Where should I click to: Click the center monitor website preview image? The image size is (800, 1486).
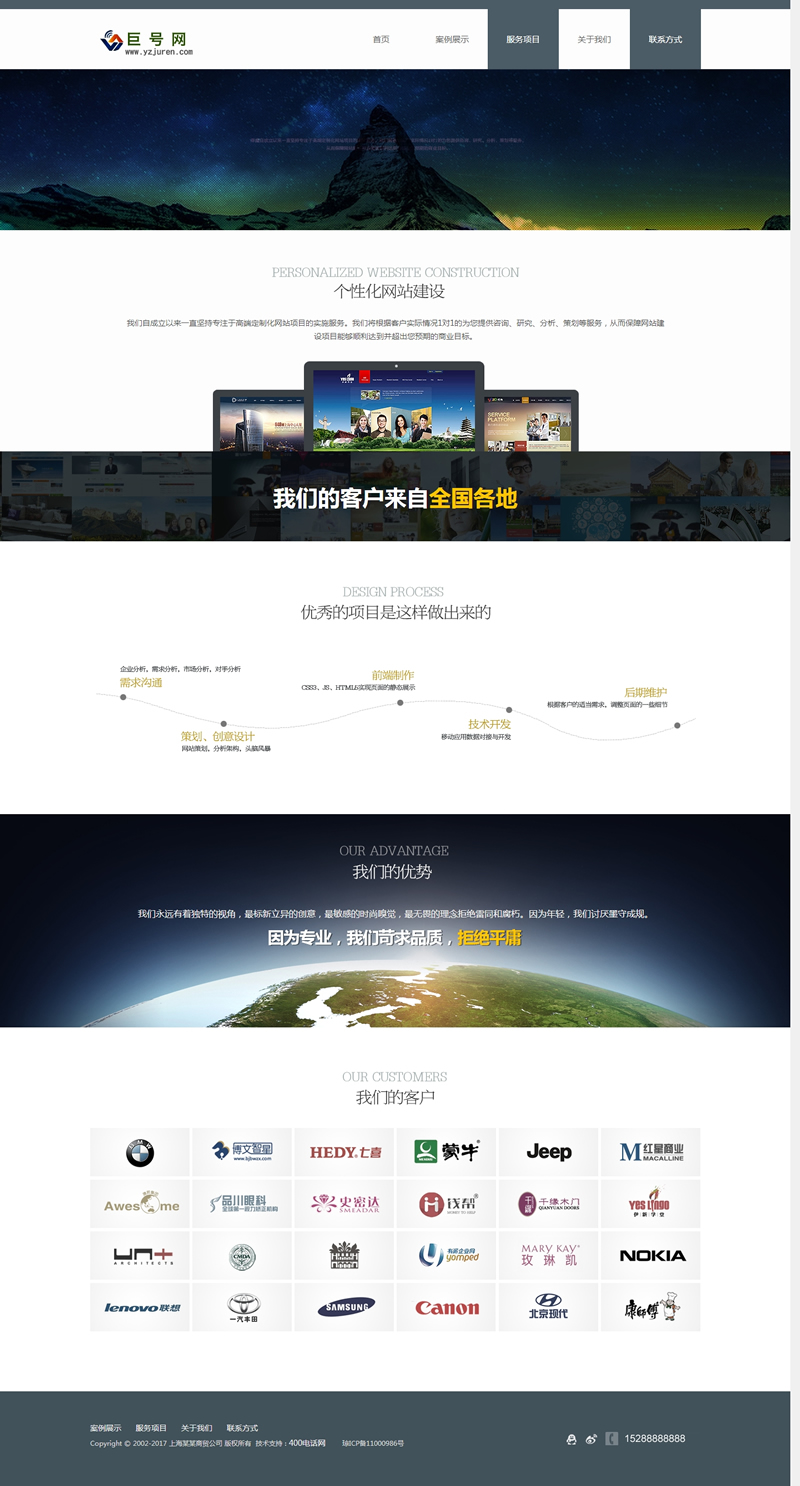(x=394, y=409)
